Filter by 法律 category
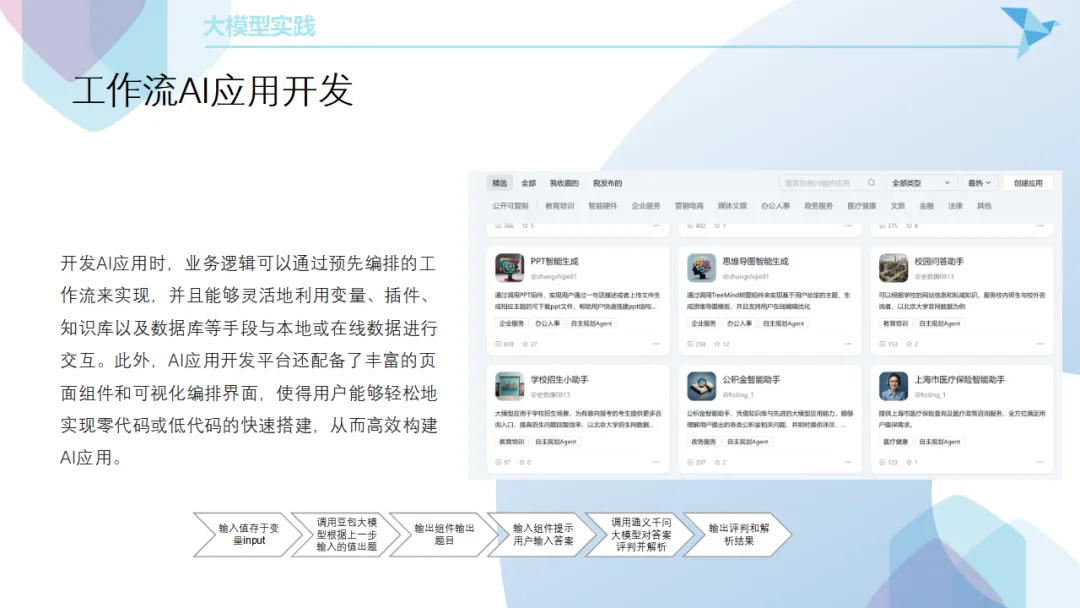This screenshot has width=1080, height=608. (x=955, y=206)
